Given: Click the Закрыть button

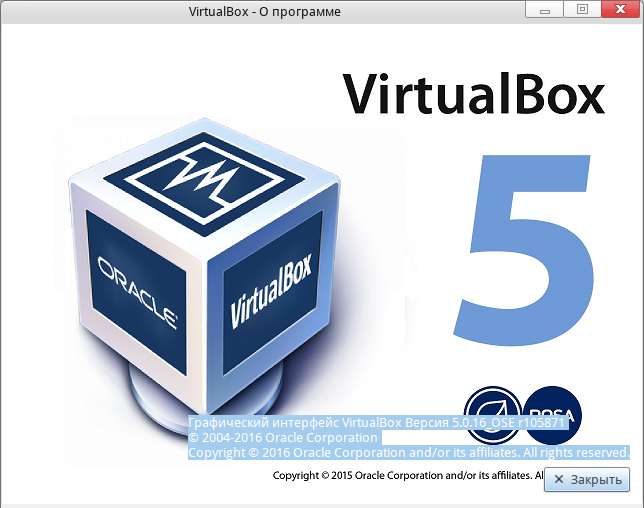Looking at the screenshot, I should click(x=587, y=479).
